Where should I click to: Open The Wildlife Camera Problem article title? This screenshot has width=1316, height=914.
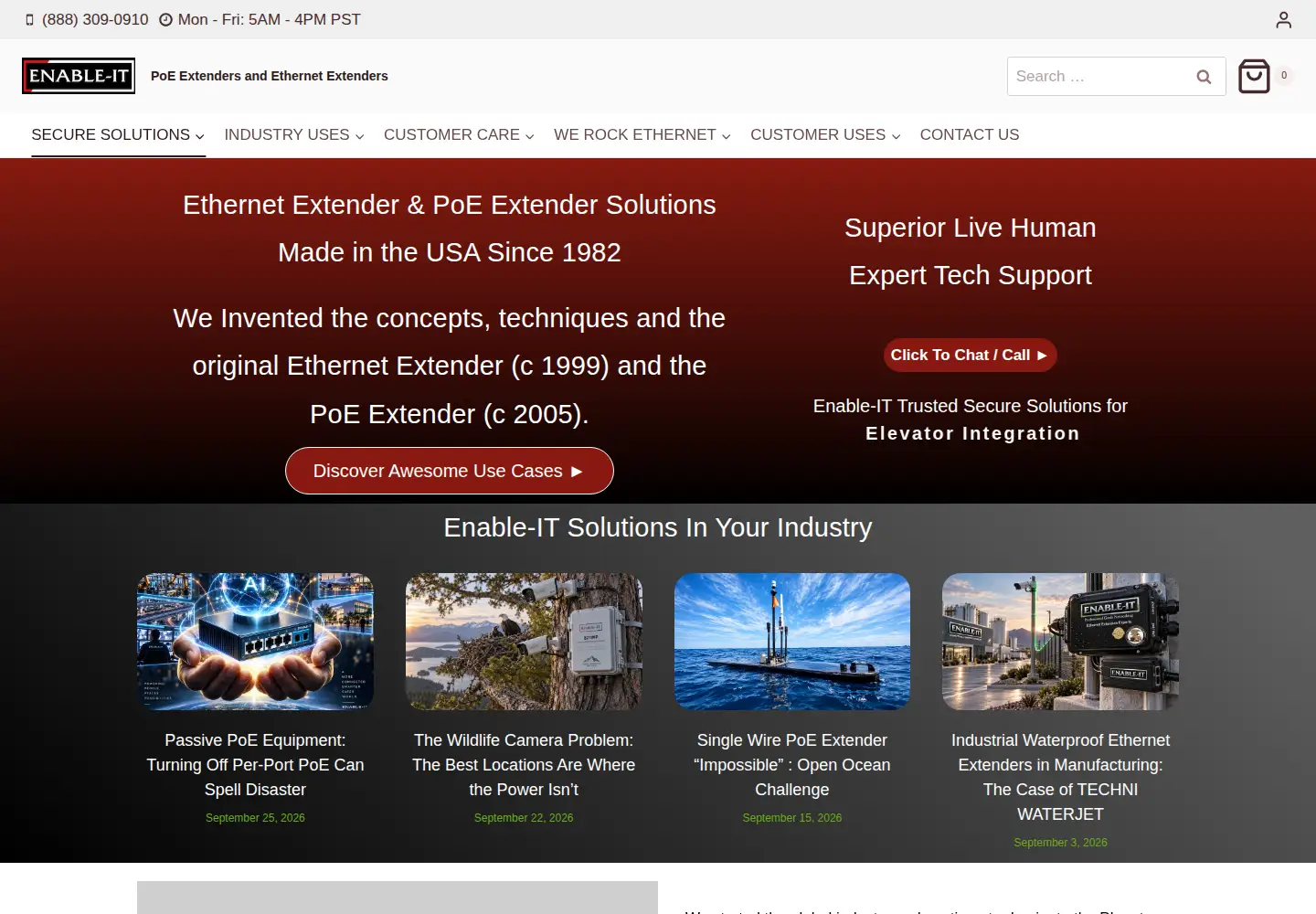tap(524, 765)
